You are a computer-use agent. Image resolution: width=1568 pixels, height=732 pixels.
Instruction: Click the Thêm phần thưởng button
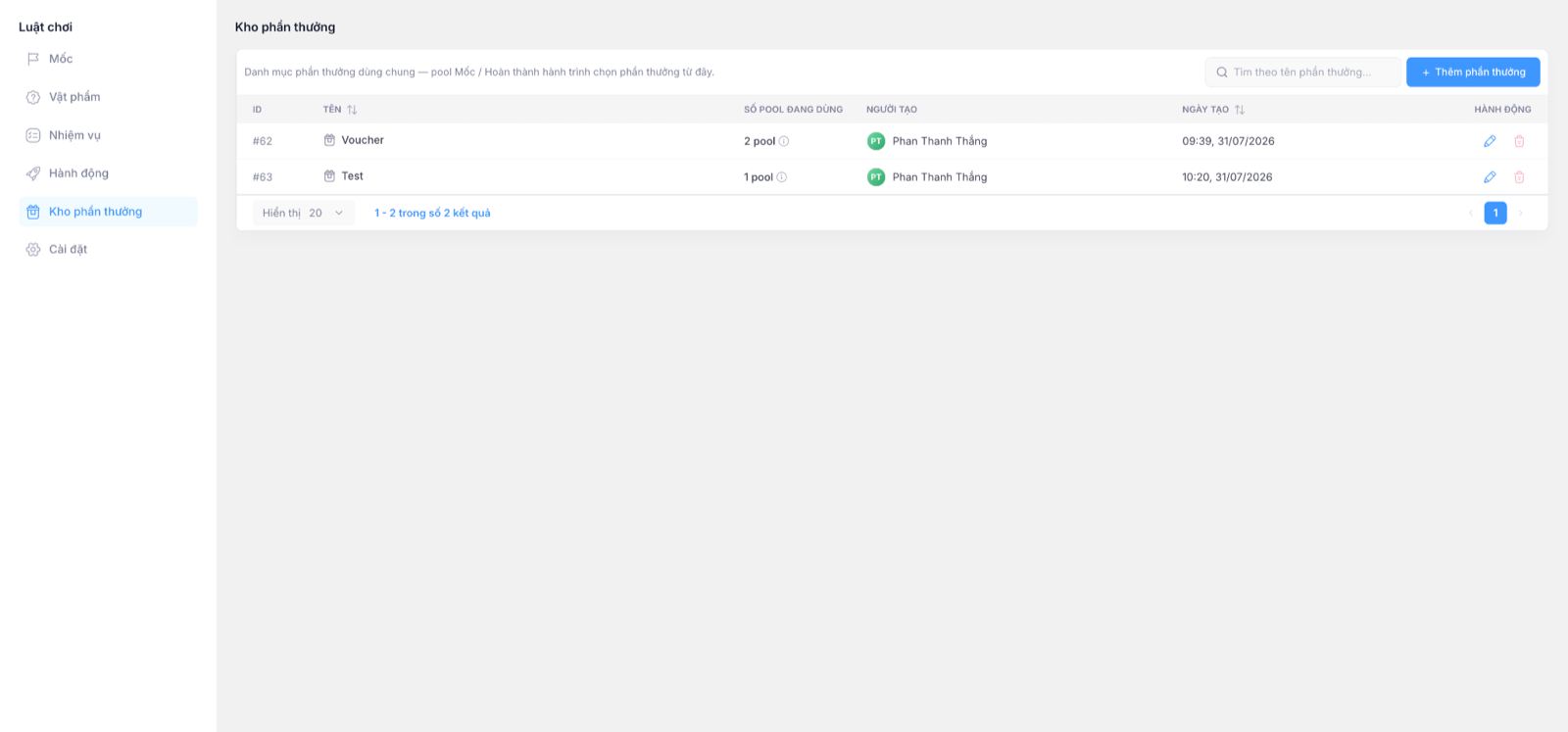(x=1473, y=73)
